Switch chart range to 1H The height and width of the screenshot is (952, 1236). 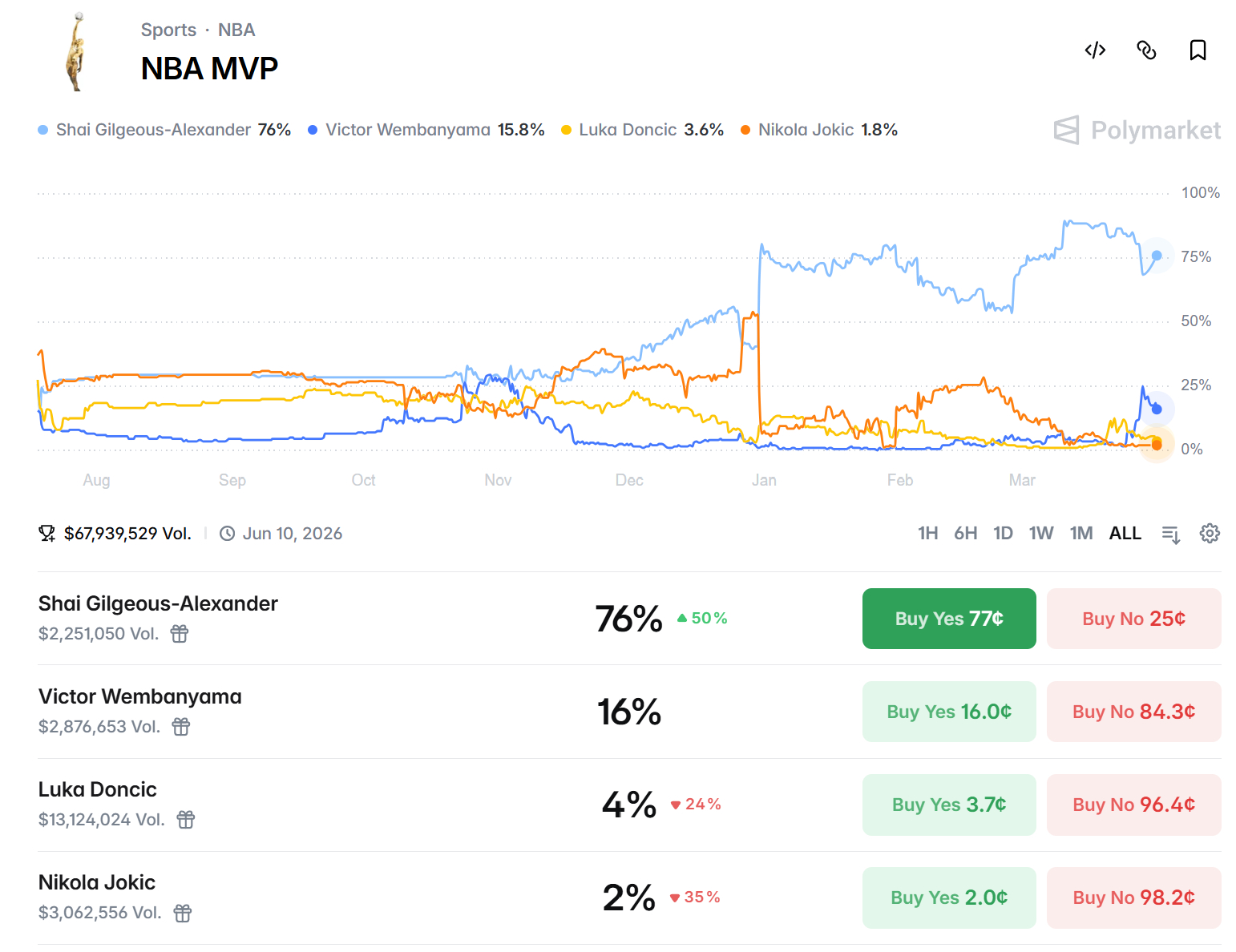[x=927, y=534]
